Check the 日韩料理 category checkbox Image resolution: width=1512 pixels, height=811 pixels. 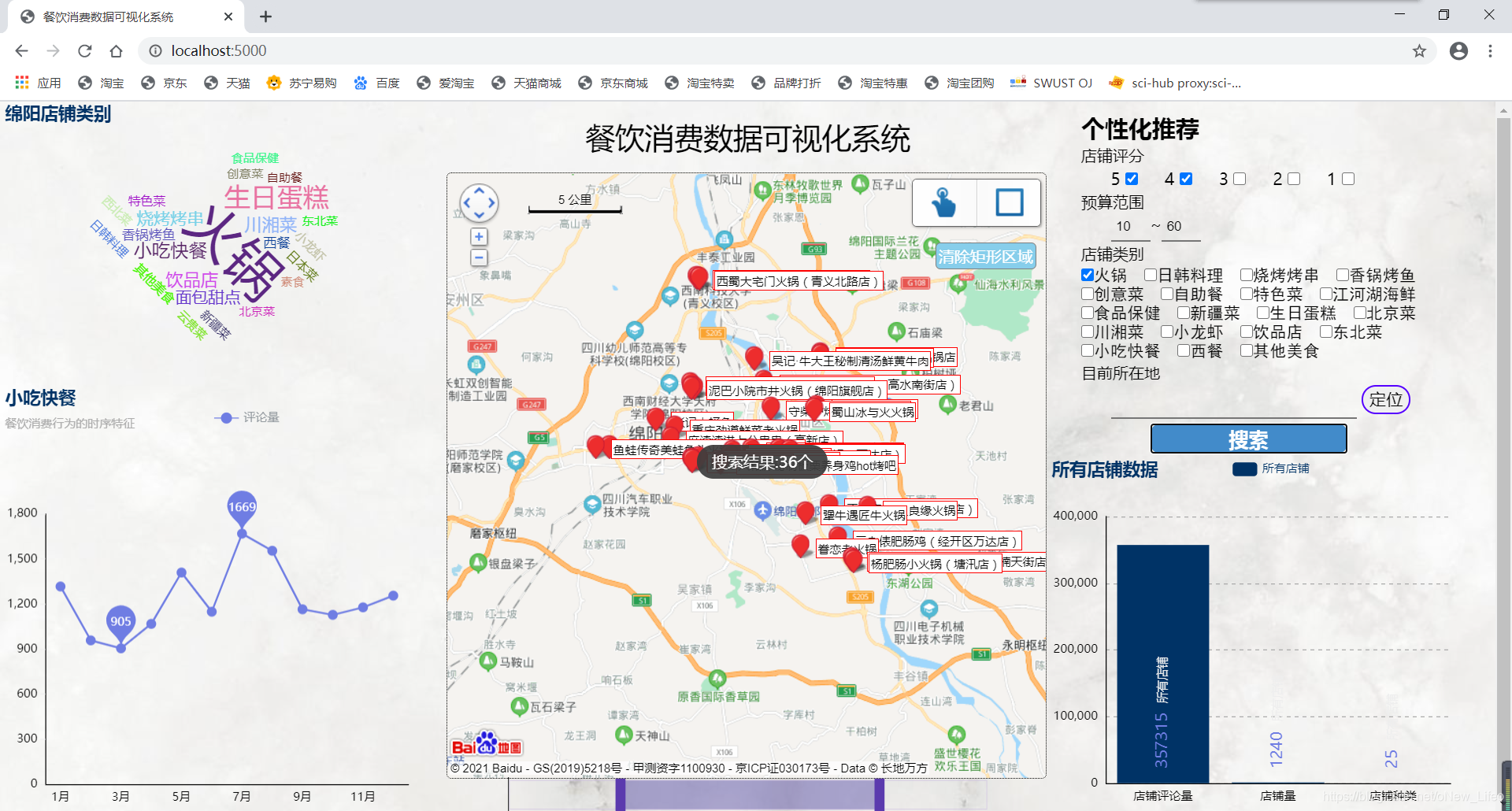pyautogui.click(x=1151, y=275)
